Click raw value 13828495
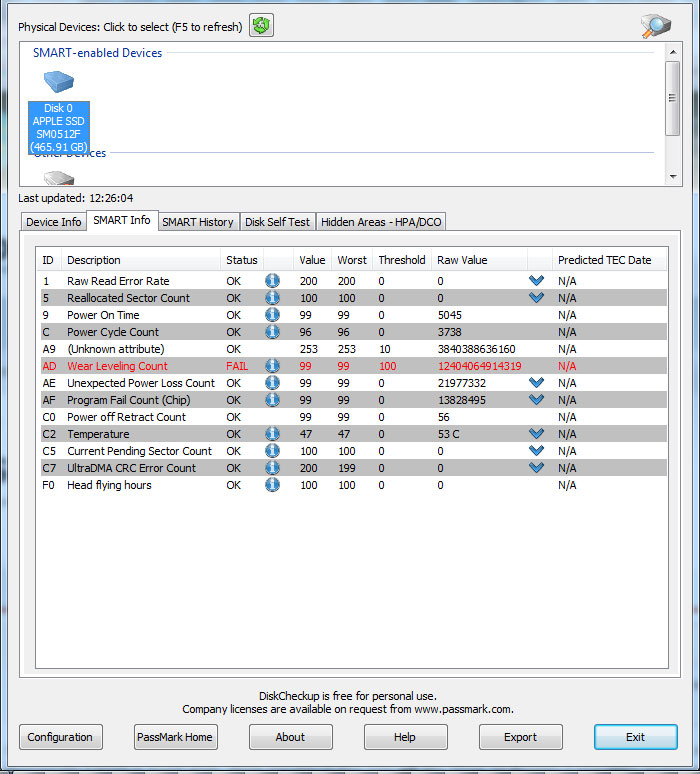This screenshot has width=700, height=774. 462,400
